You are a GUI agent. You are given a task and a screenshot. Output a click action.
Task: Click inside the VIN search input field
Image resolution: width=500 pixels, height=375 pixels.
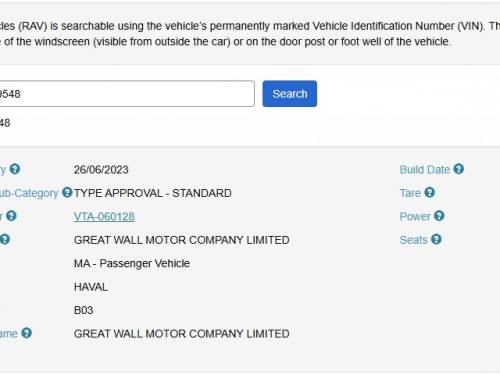coord(127,94)
